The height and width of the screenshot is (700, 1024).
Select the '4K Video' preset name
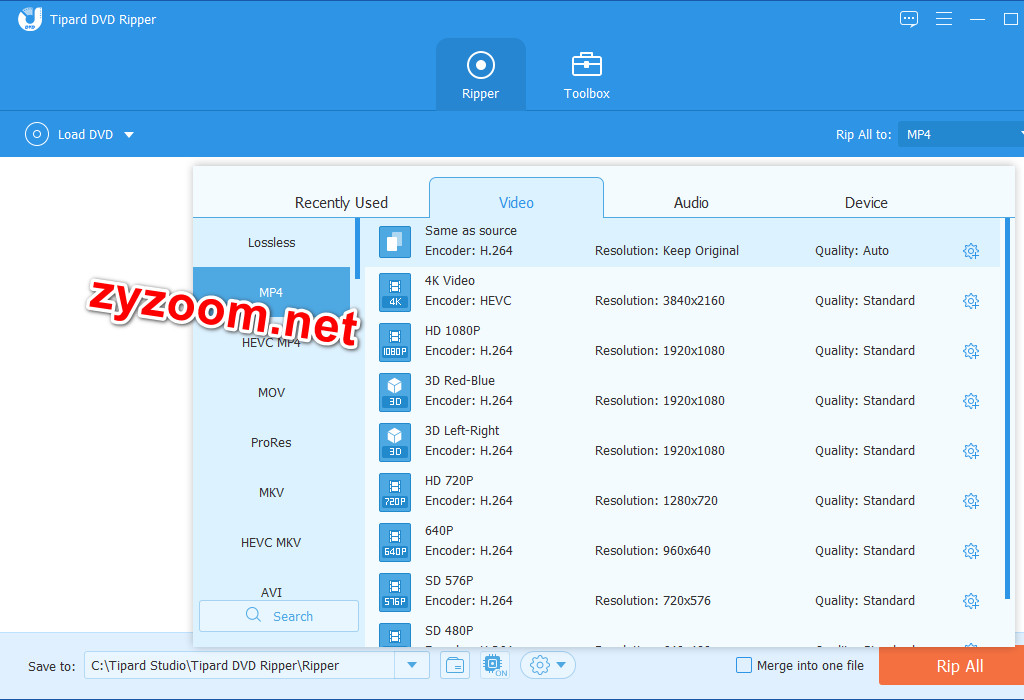tap(449, 281)
